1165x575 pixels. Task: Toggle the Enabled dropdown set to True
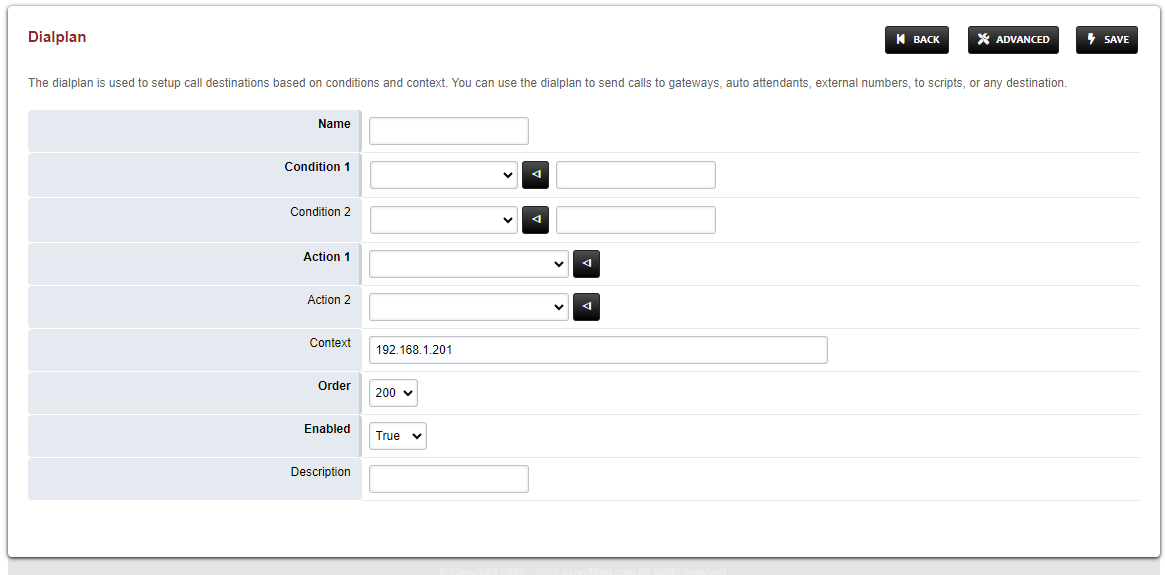[397, 436]
